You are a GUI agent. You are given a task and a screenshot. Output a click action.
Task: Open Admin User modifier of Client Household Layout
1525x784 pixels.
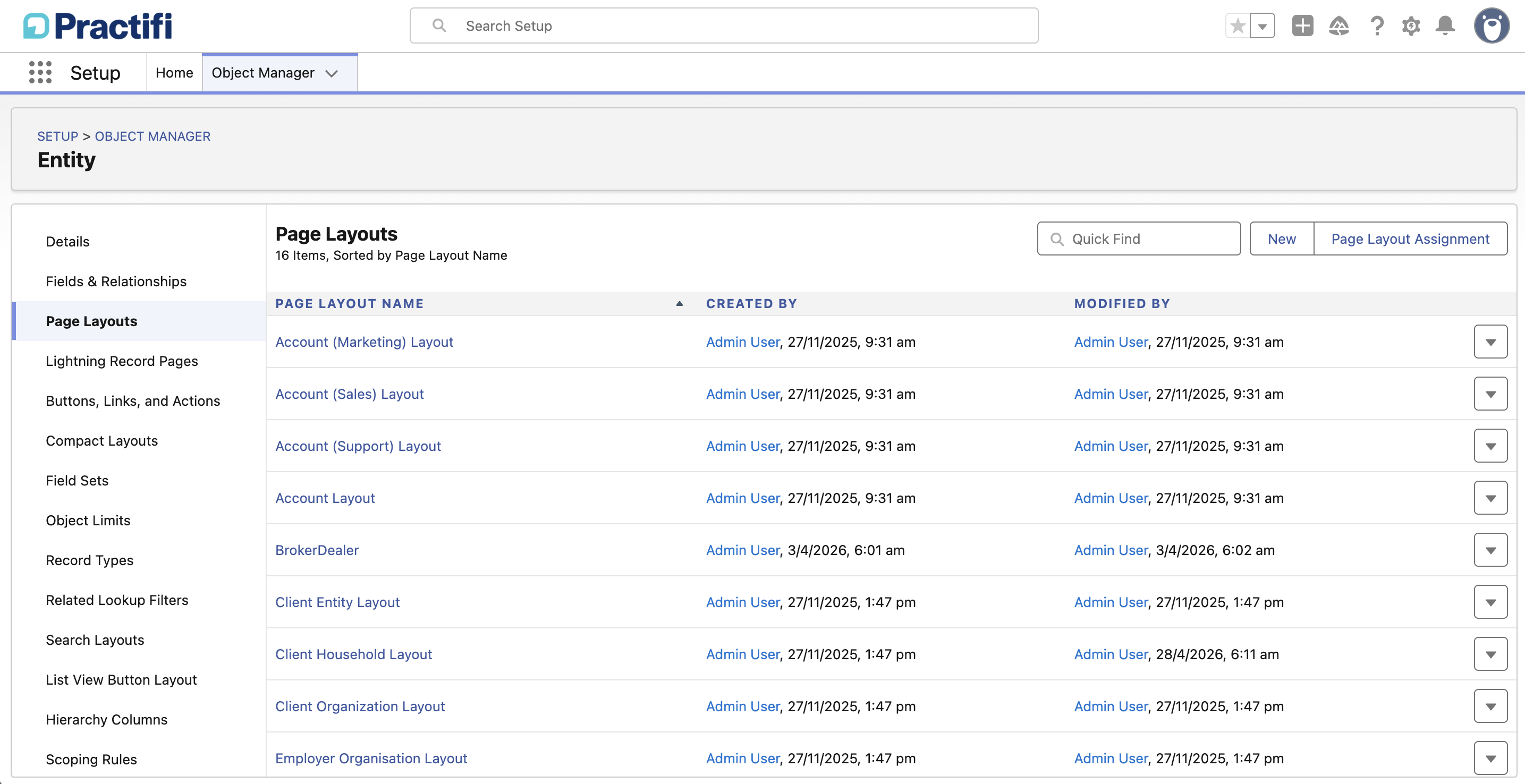pos(1111,654)
